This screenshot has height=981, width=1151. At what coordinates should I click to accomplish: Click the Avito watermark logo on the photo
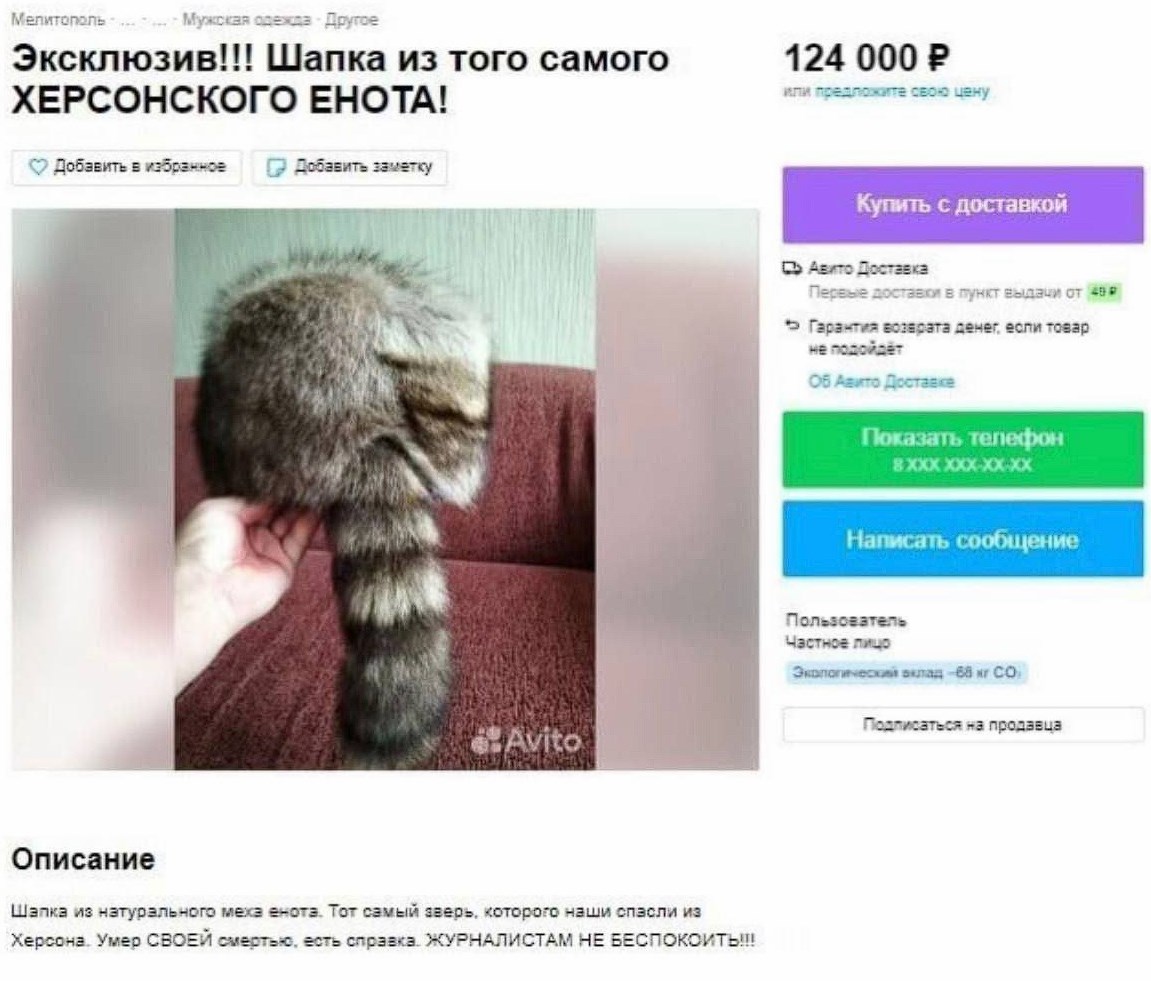(x=526, y=740)
